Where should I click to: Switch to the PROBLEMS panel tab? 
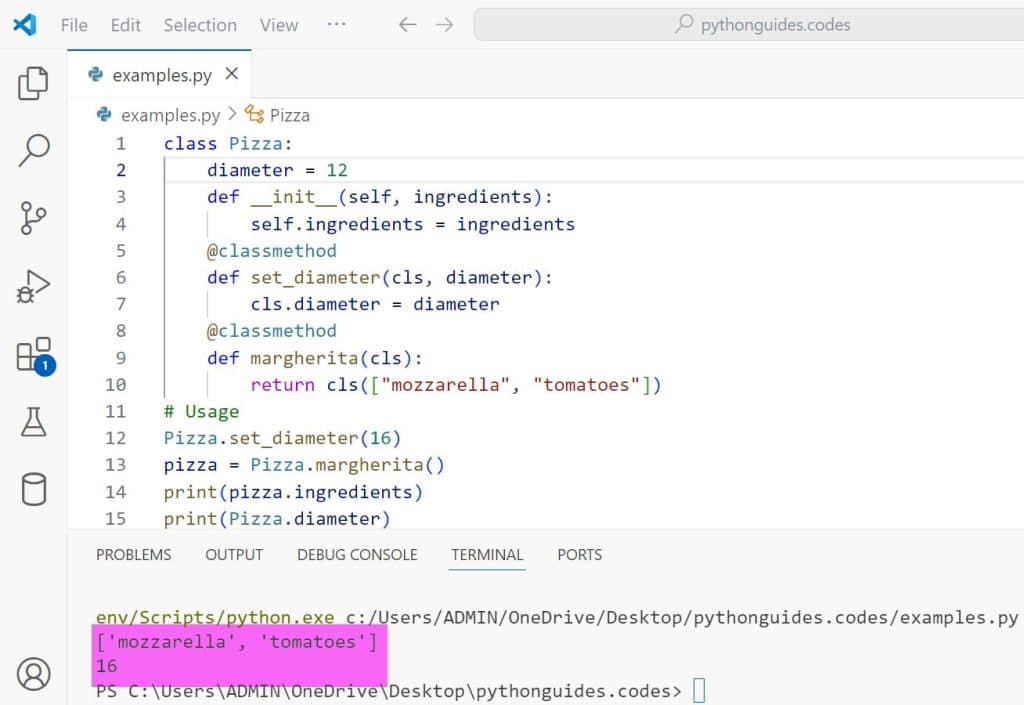click(133, 554)
